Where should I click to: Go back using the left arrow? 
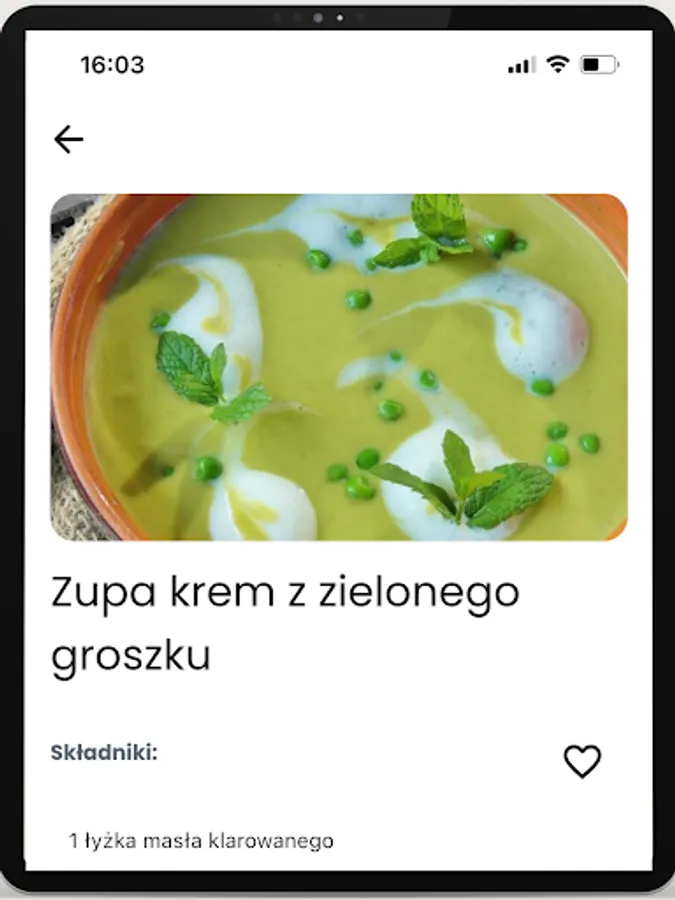point(69,139)
